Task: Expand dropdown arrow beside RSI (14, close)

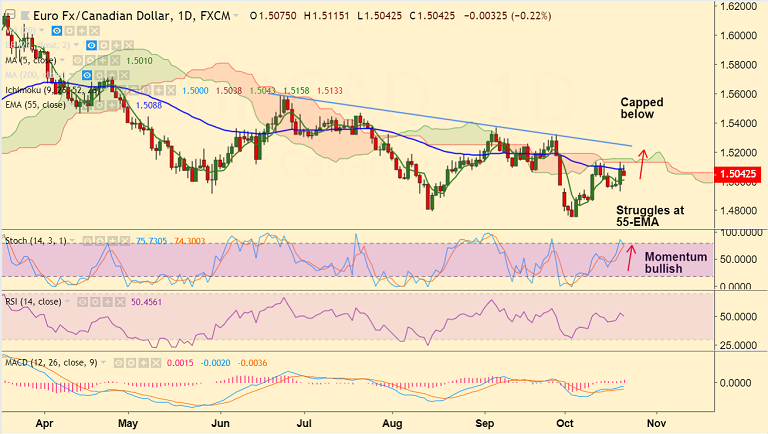Action: 68,302
